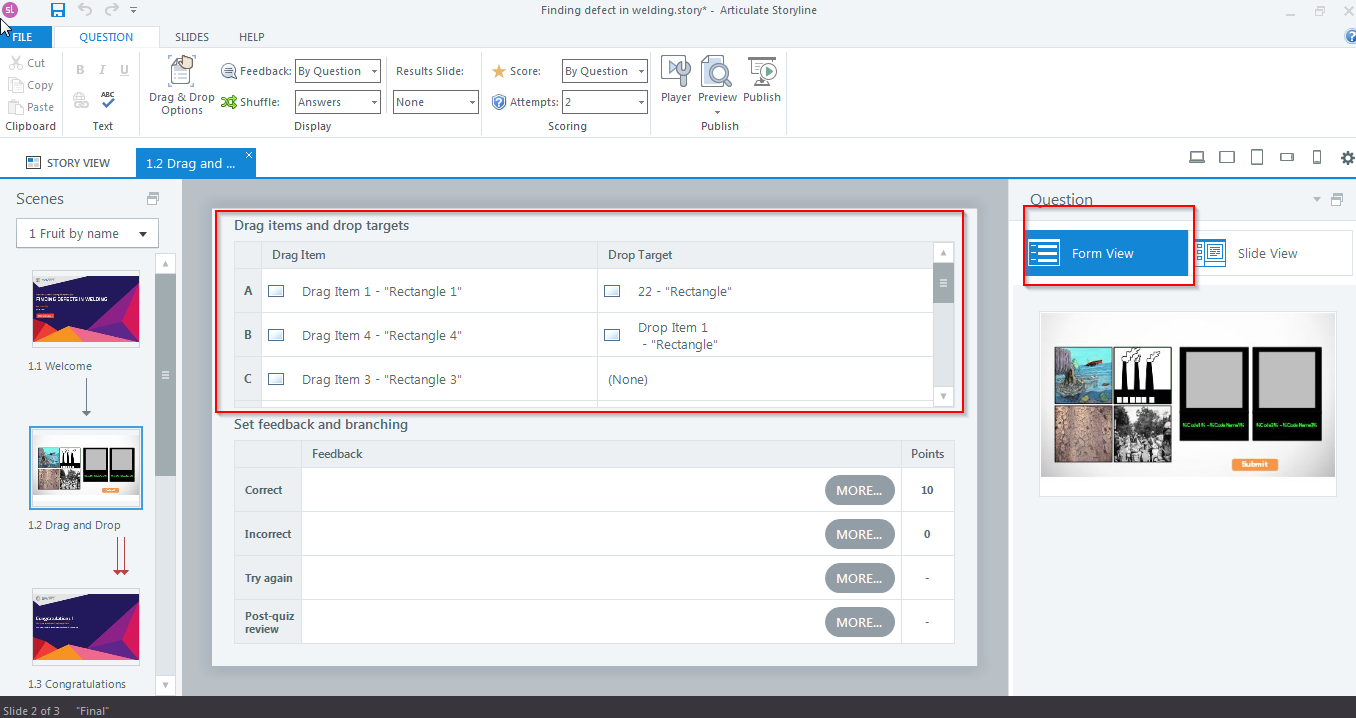
Task: Toggle Italic text formatting
Action: click(102, 70)
